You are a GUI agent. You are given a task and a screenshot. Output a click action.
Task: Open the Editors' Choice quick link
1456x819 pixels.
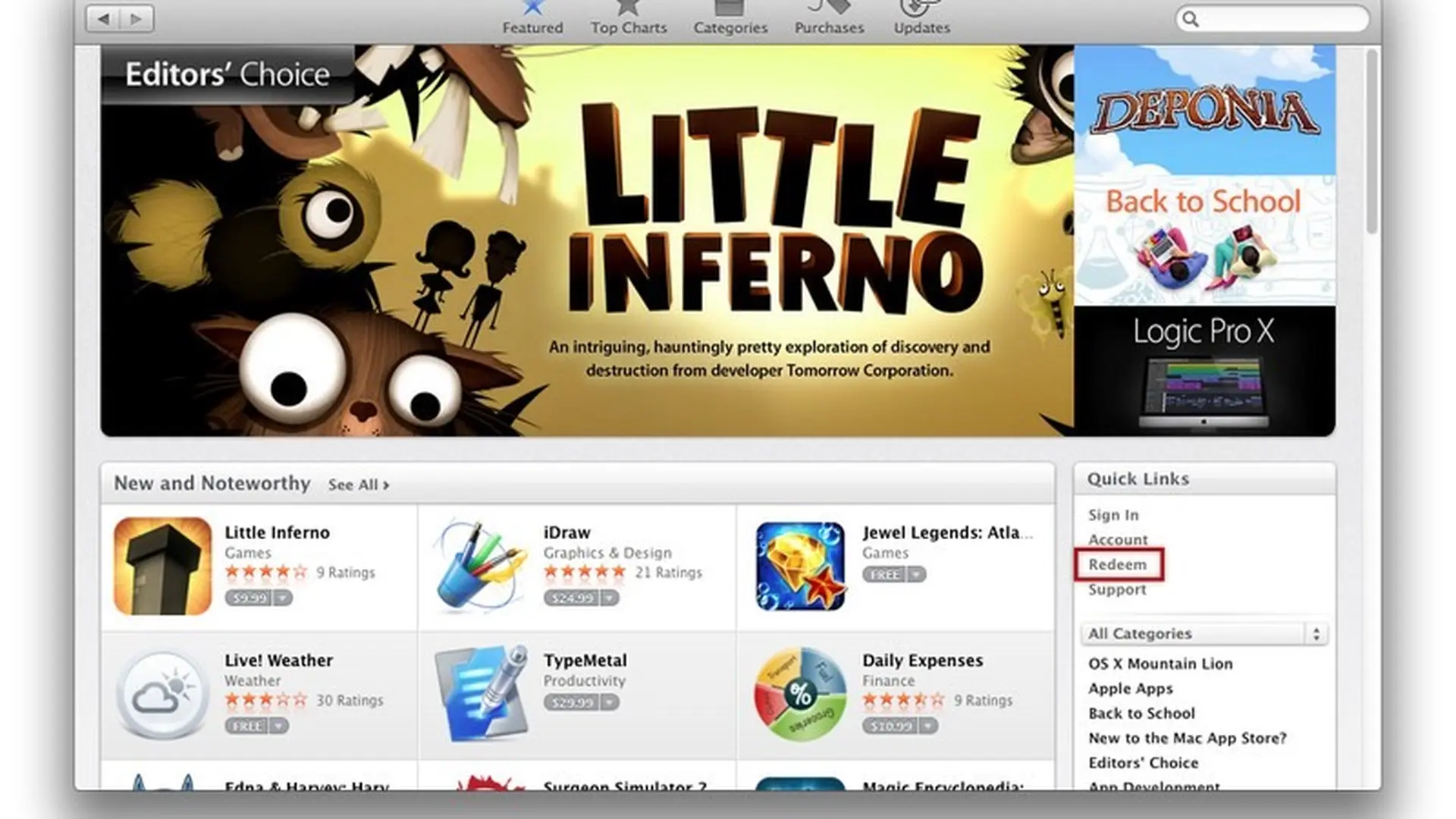pyautogui.click(x=1144, y=763)
